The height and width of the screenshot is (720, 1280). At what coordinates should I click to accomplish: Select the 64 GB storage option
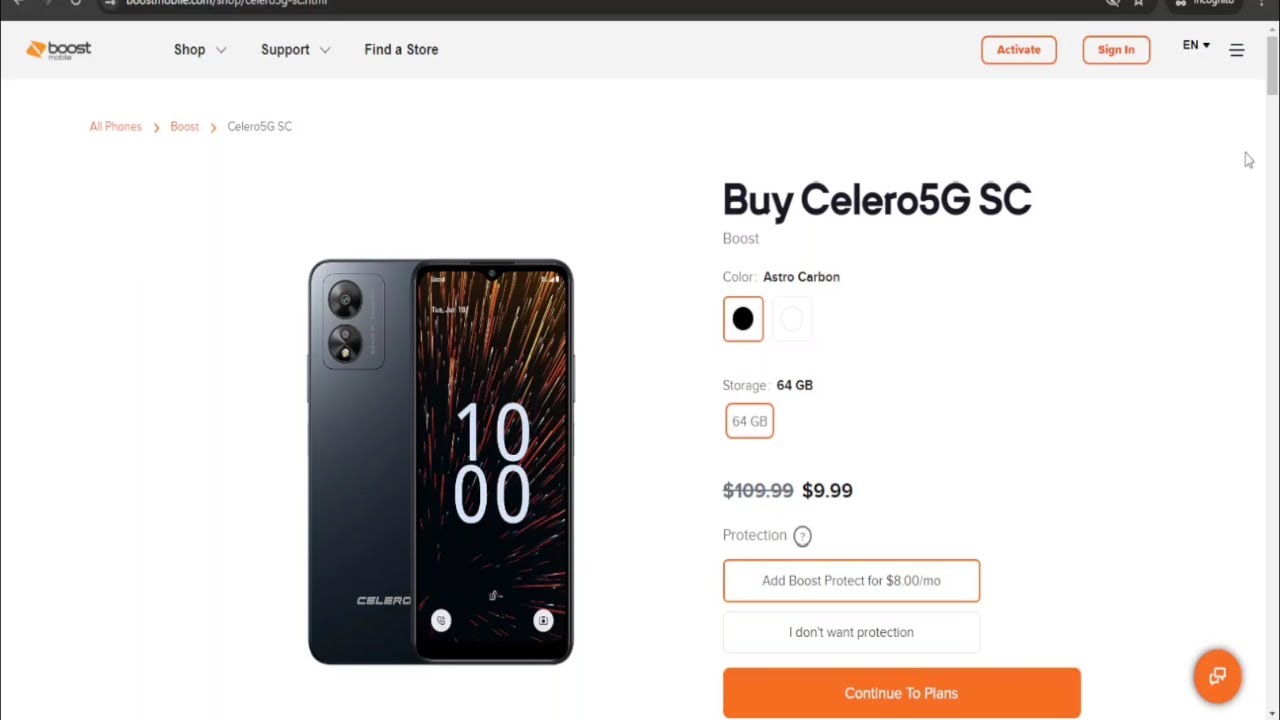(749, 421)
